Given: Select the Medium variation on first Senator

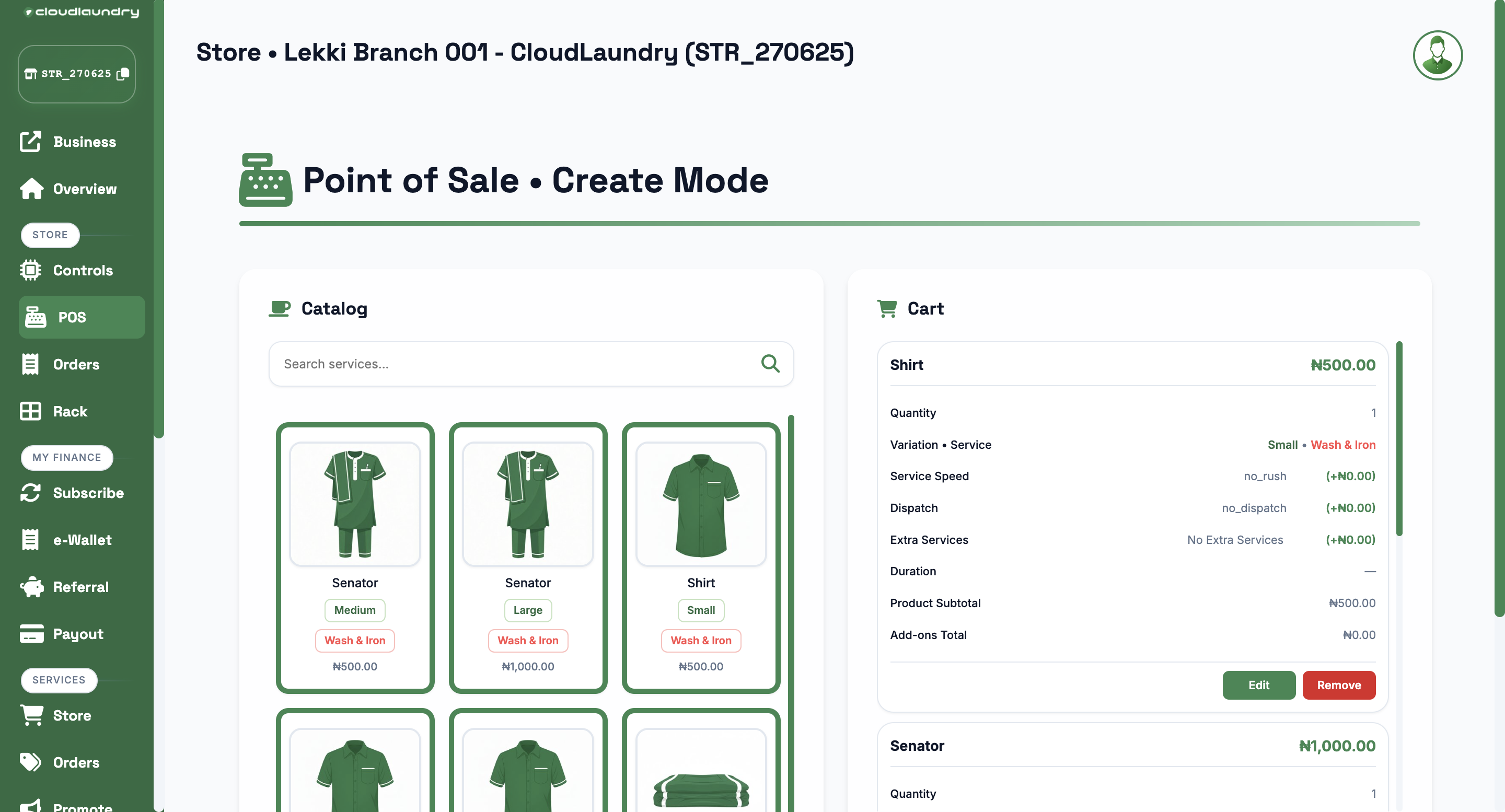Looking at the screenshot, I should tap(355, 610).
